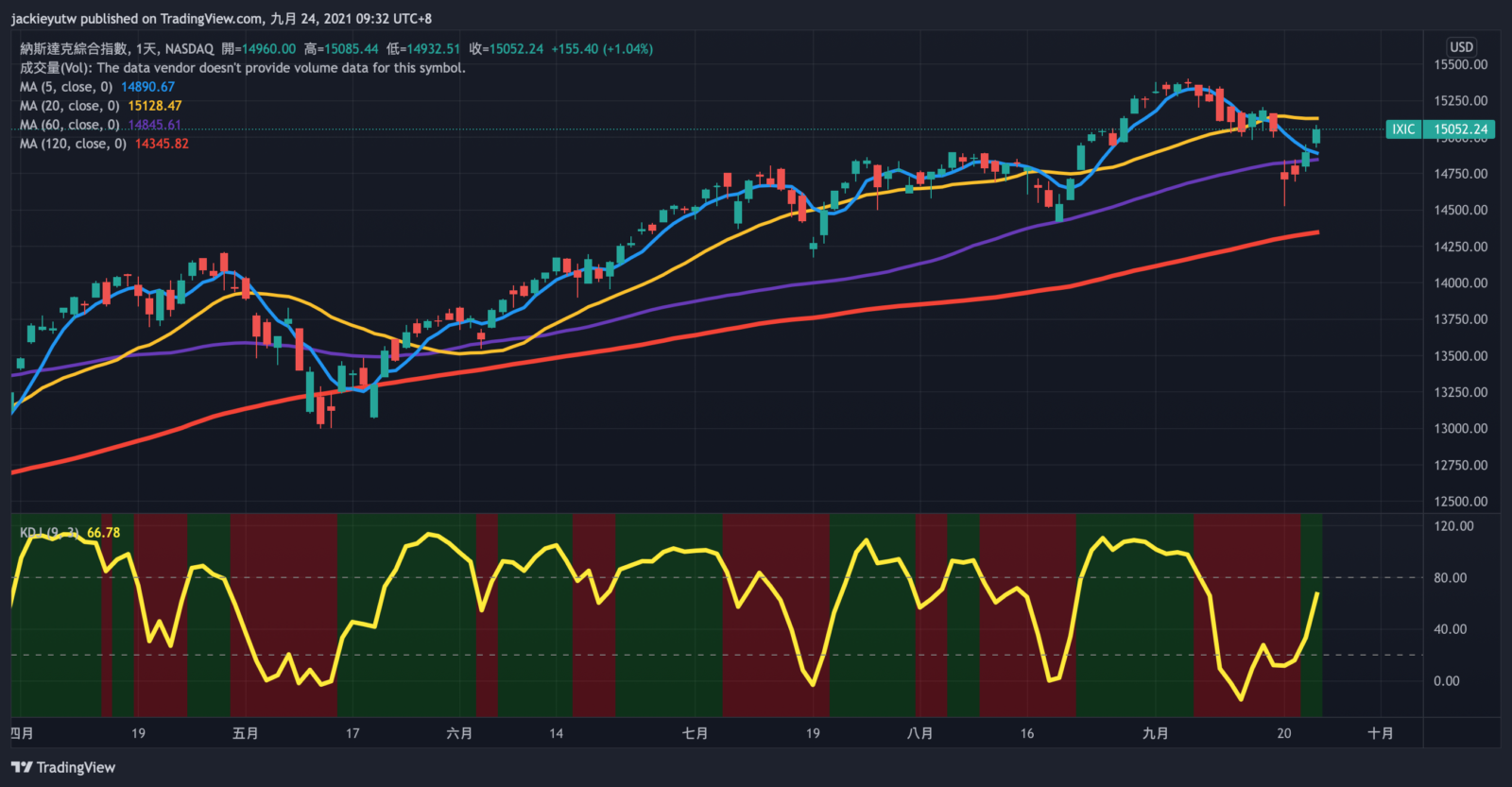
Task: Open the USD currency selector
Action: pos(1461,47)
